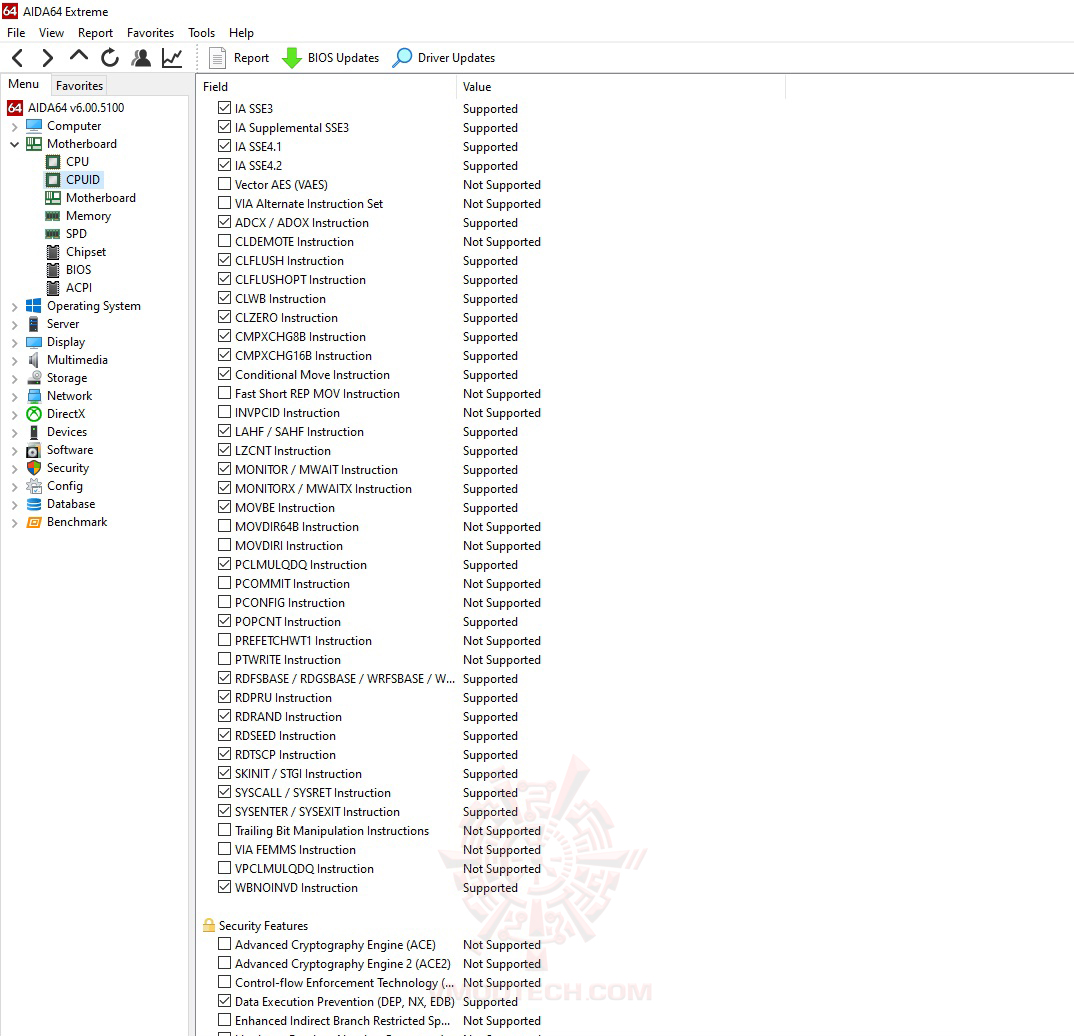Viewport: 1074px width, 1036px height.
Task: Click the Security shield icon
Action: (34, 468)
